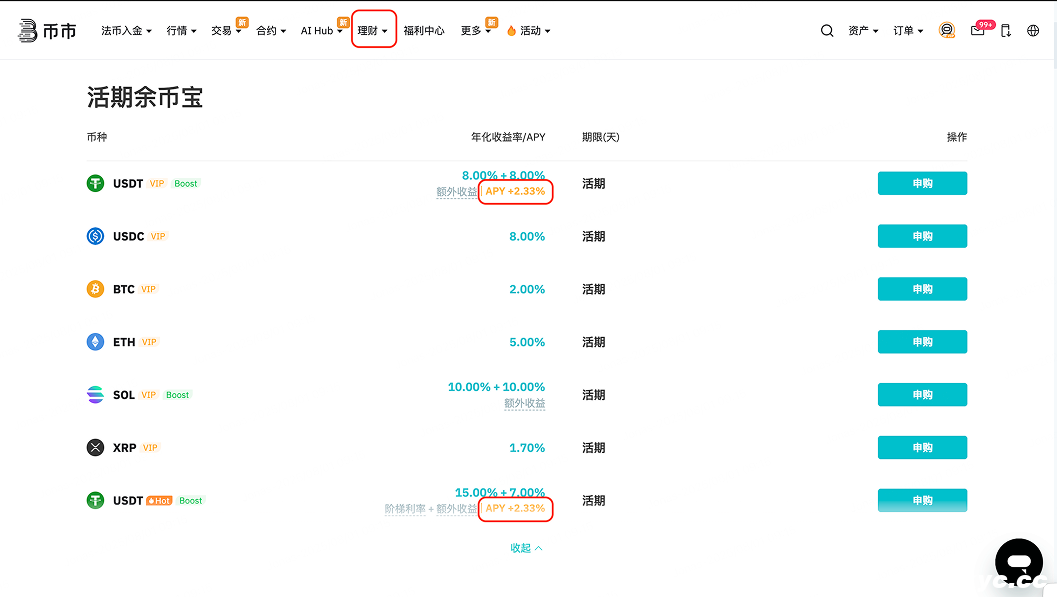Click the 币市 logo in the header
The height and width of the screenshot is (597, 1057).
[x=47, y=31]
